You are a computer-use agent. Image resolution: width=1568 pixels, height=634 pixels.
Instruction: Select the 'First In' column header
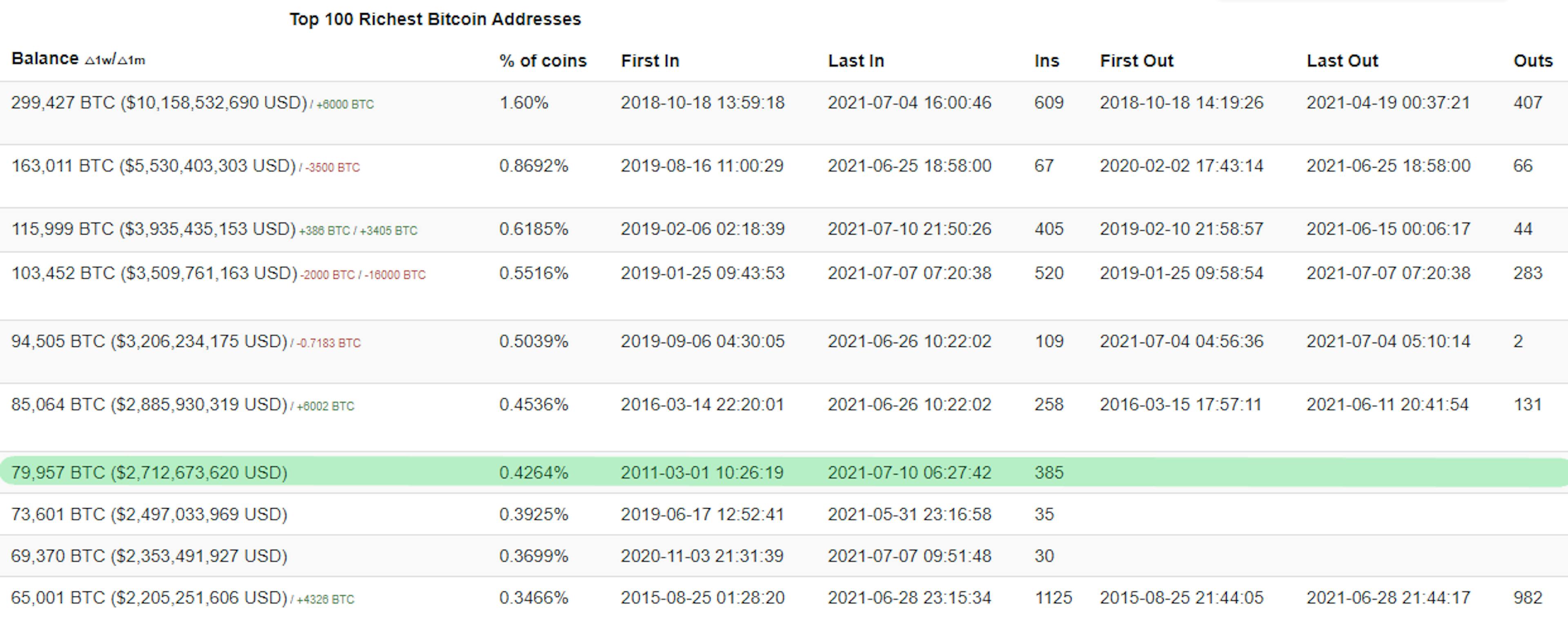coord(650,61)
